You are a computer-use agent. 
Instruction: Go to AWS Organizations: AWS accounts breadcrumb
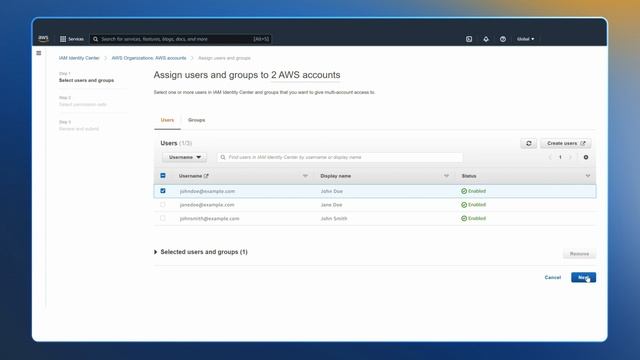point(149,58)
